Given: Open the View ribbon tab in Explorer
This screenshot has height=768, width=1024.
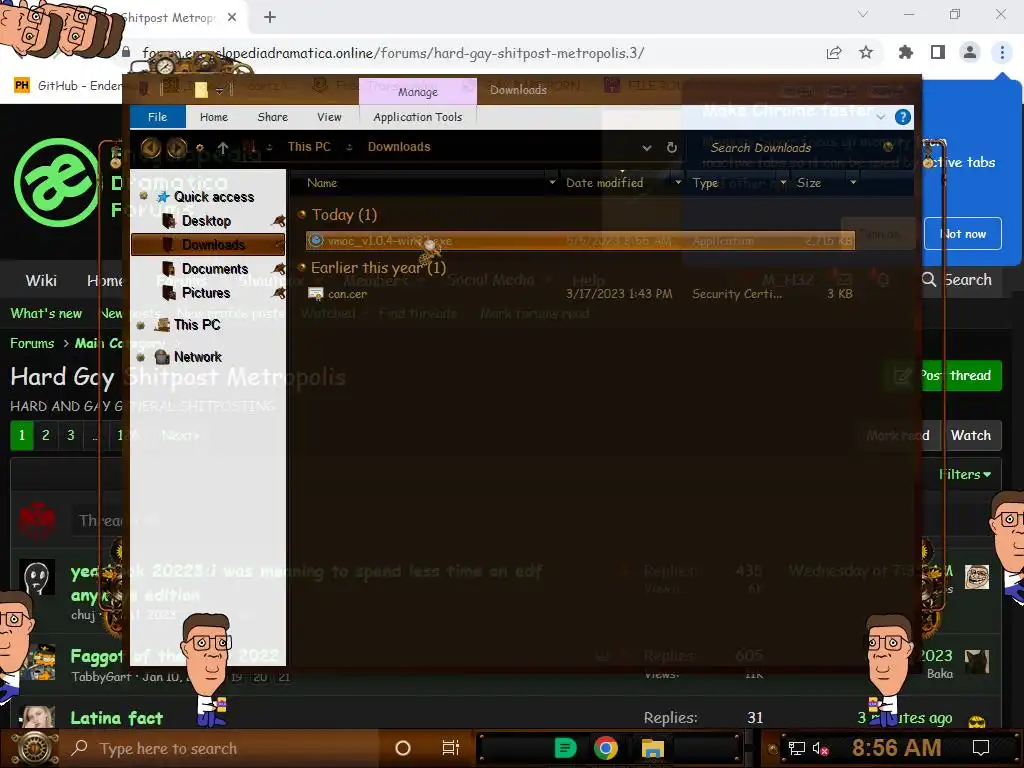Looking at the screenshot, I should [329, 117].
